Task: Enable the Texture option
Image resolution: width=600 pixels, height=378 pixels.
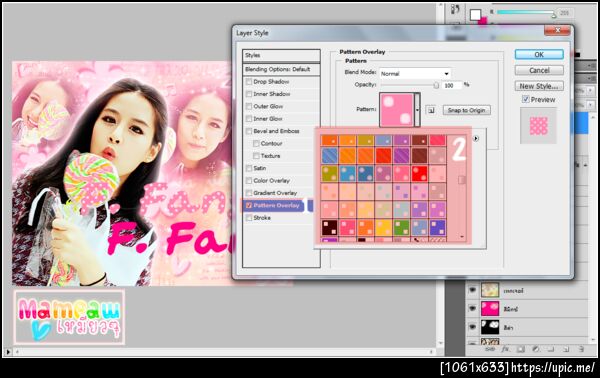Action: [x=256, y=156]
